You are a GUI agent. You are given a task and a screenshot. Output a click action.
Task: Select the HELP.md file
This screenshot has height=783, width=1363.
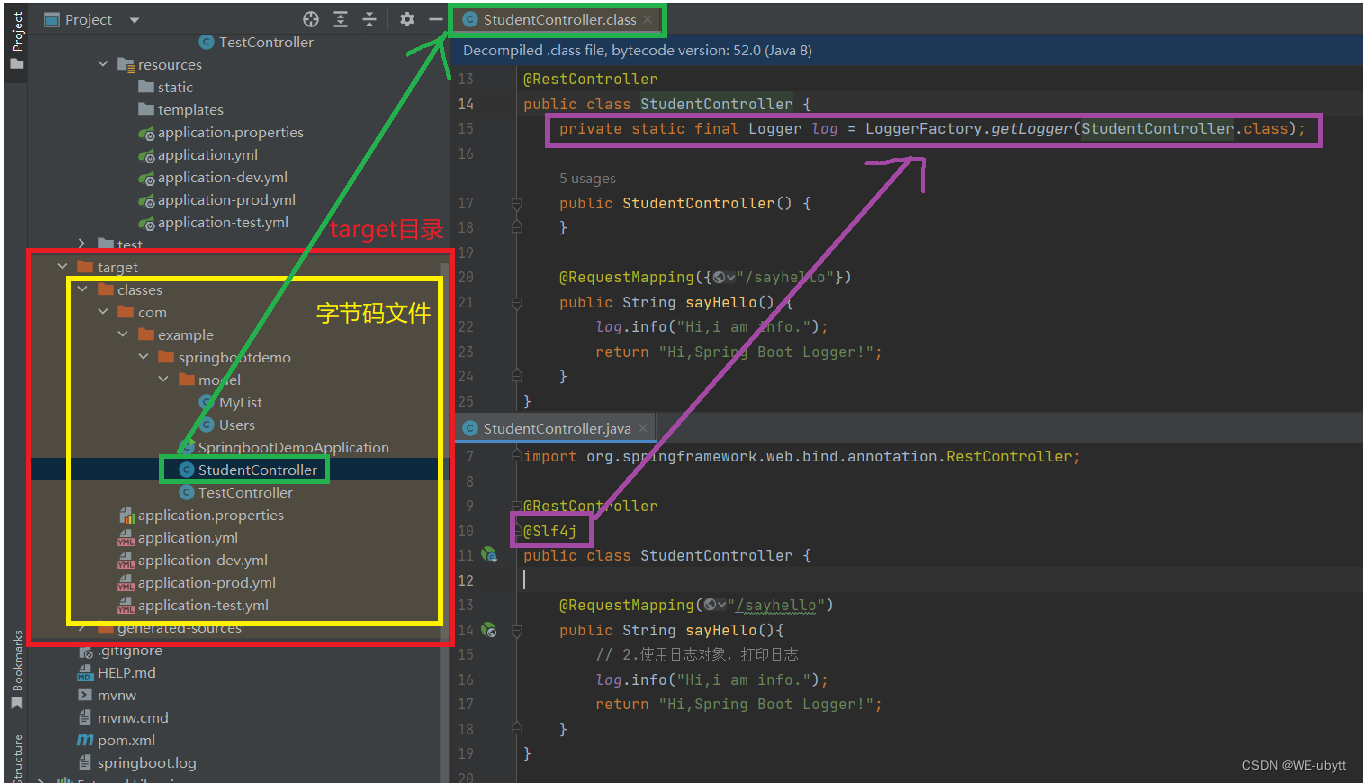tap(116, 673)
